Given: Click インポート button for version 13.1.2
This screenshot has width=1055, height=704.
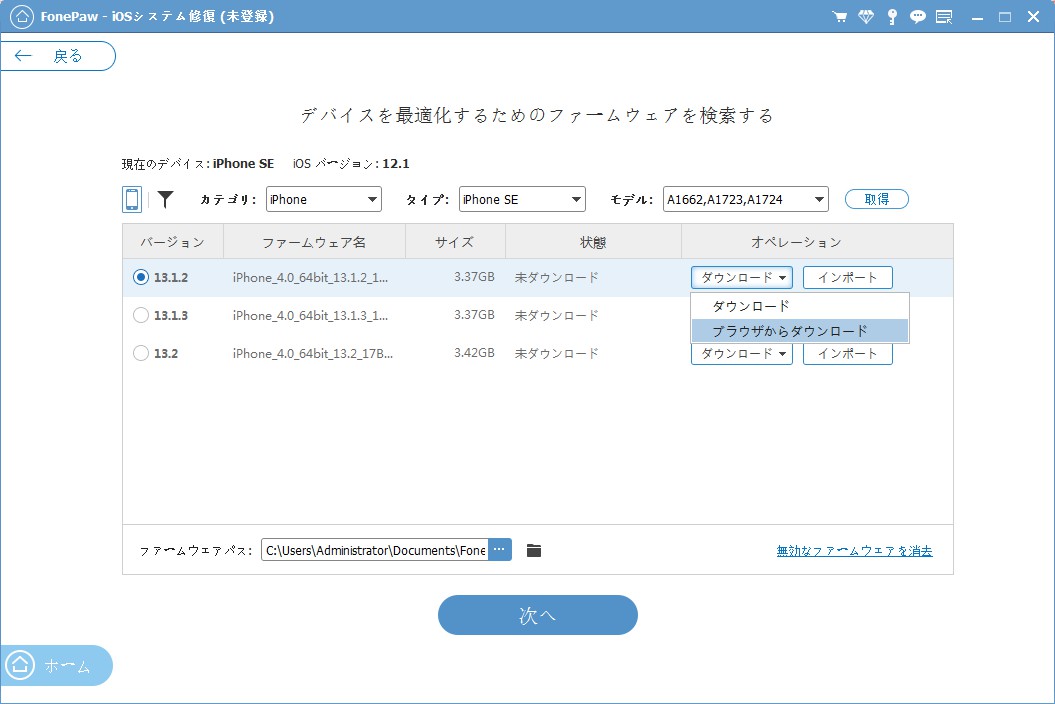Looking at the screenshot, I should [848, 277].
